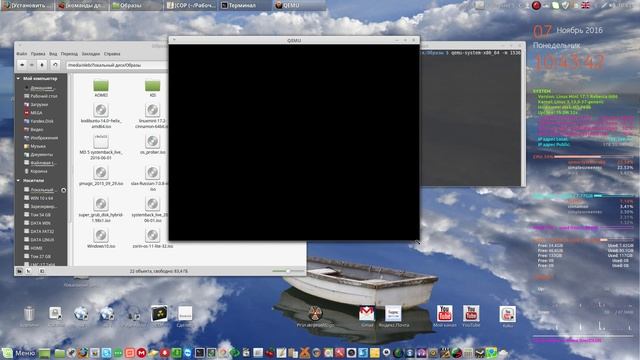Open the Яндекс.Почта desktop shortcut
640x360 pixels.
(x=393, y=316)
